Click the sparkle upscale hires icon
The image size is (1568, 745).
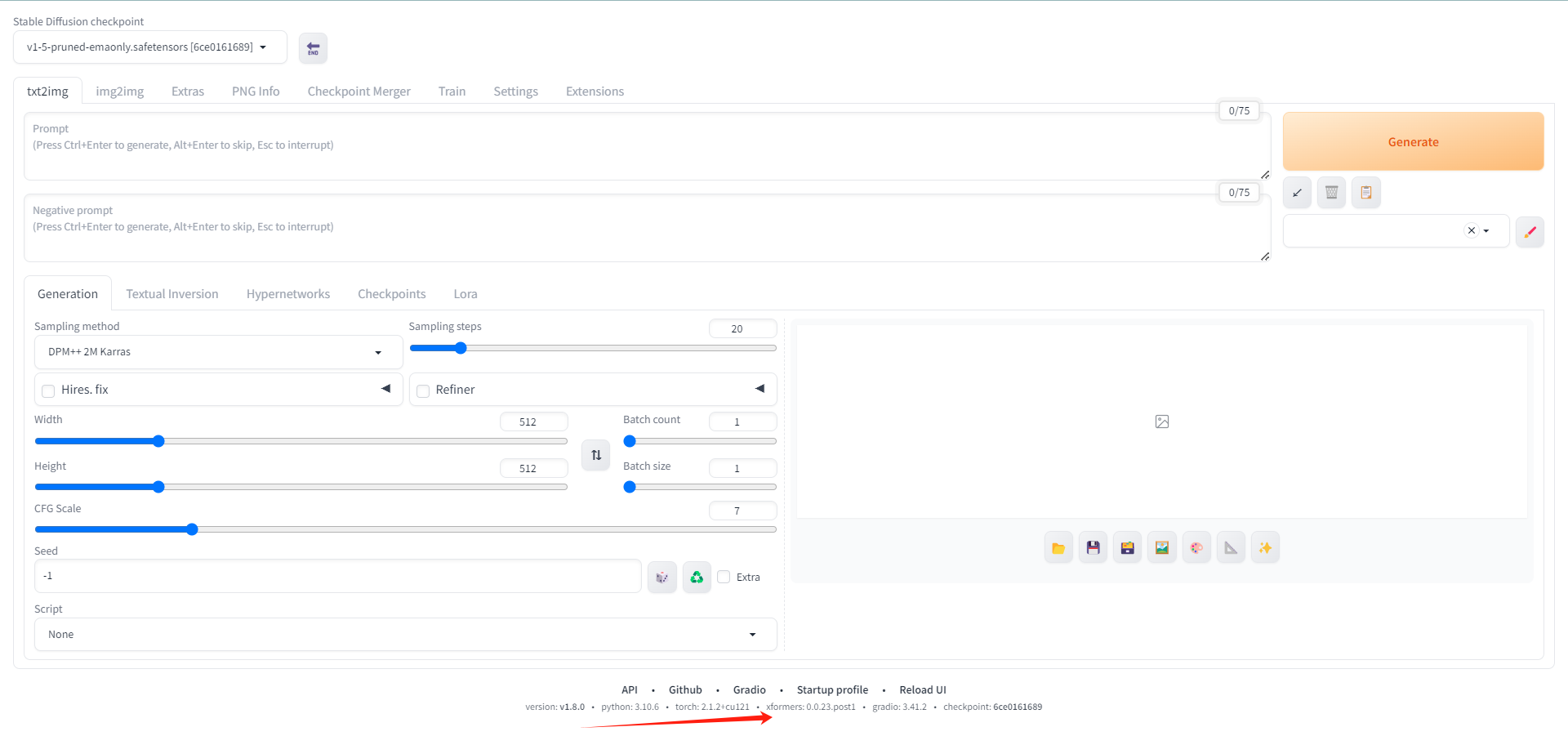tap(1265, 548)
